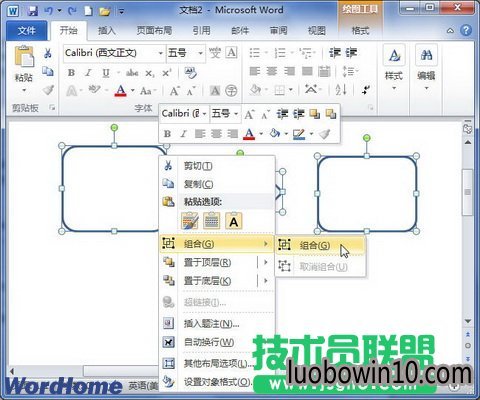480x400 pixels.
Task: Apply red font color in ribbon
Action: click(121, 90)
